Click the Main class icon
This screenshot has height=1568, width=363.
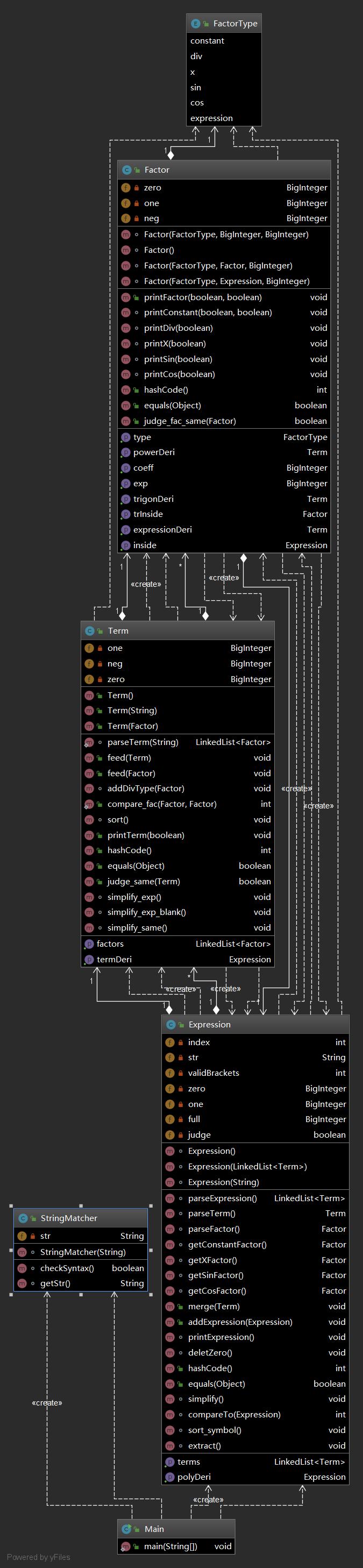coord(126,1529)
